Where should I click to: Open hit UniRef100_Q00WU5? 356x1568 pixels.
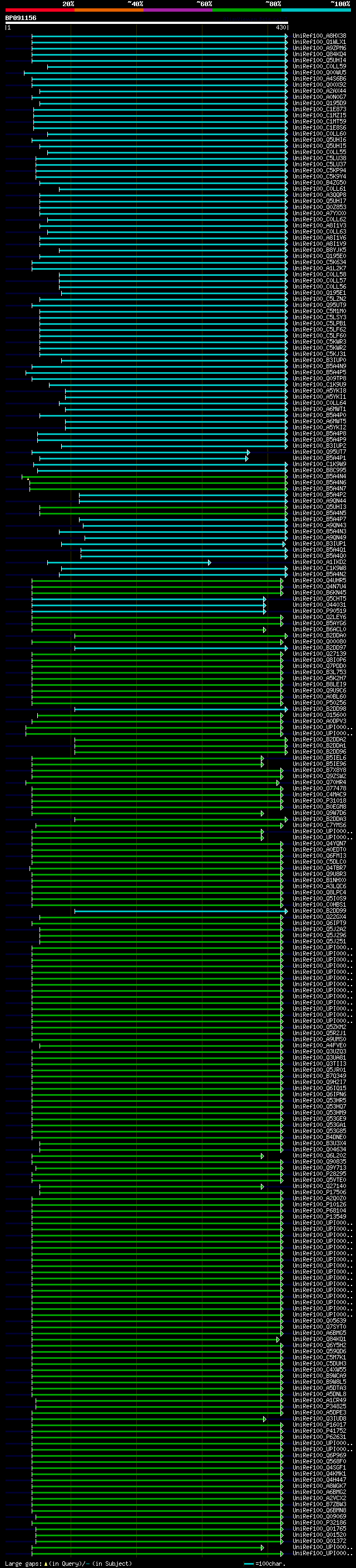point(319,72)
